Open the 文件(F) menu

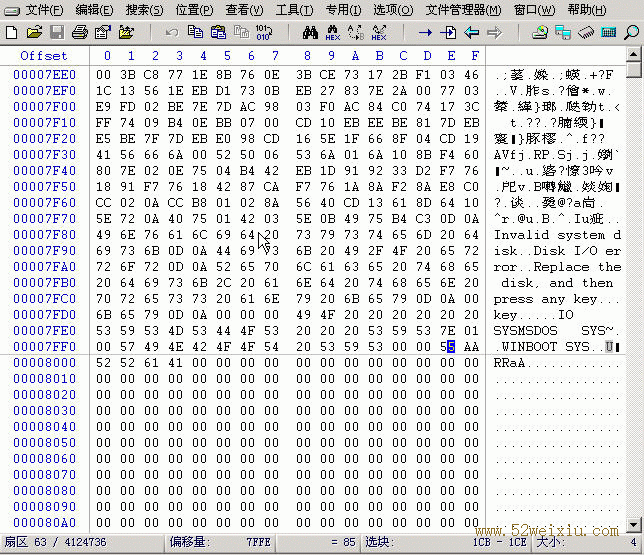point(44,9)
